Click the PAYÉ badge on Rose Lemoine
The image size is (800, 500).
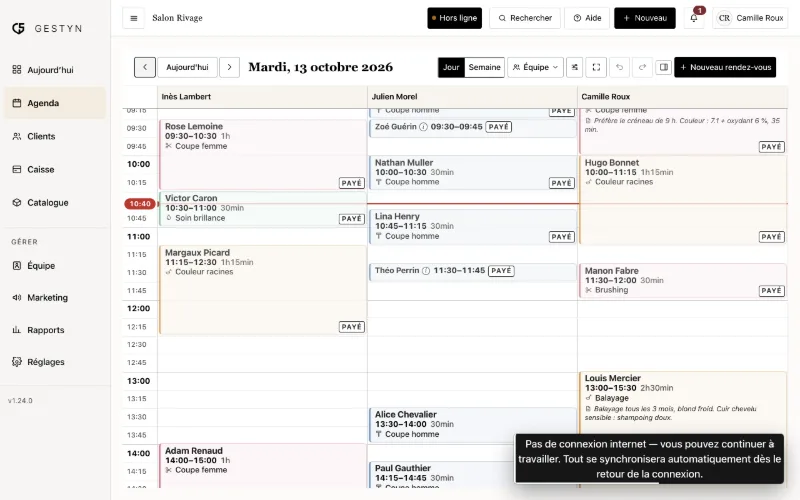352,183
